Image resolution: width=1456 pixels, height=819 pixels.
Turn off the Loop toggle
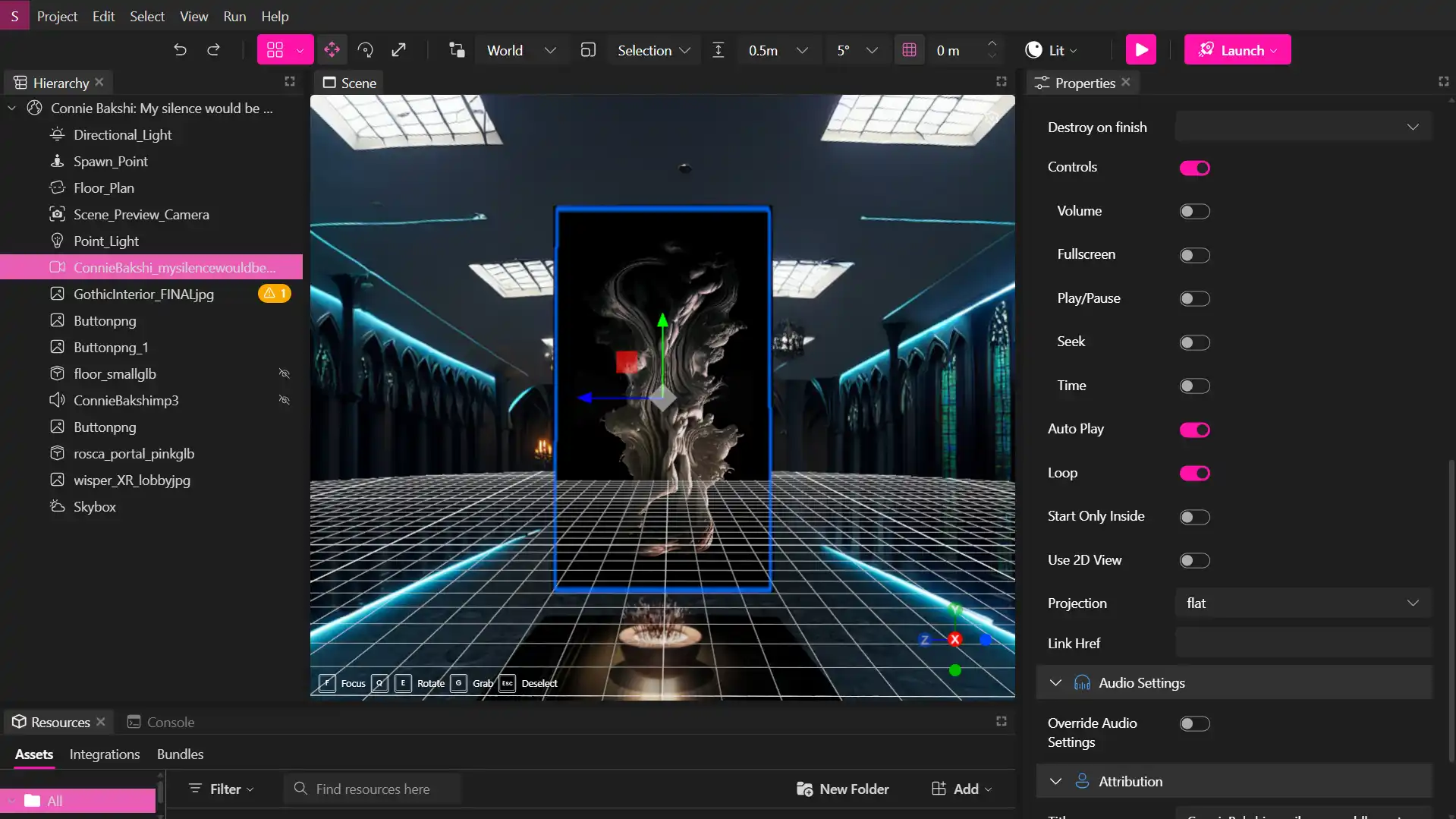pyautogui.click(x=1194, y=473)
